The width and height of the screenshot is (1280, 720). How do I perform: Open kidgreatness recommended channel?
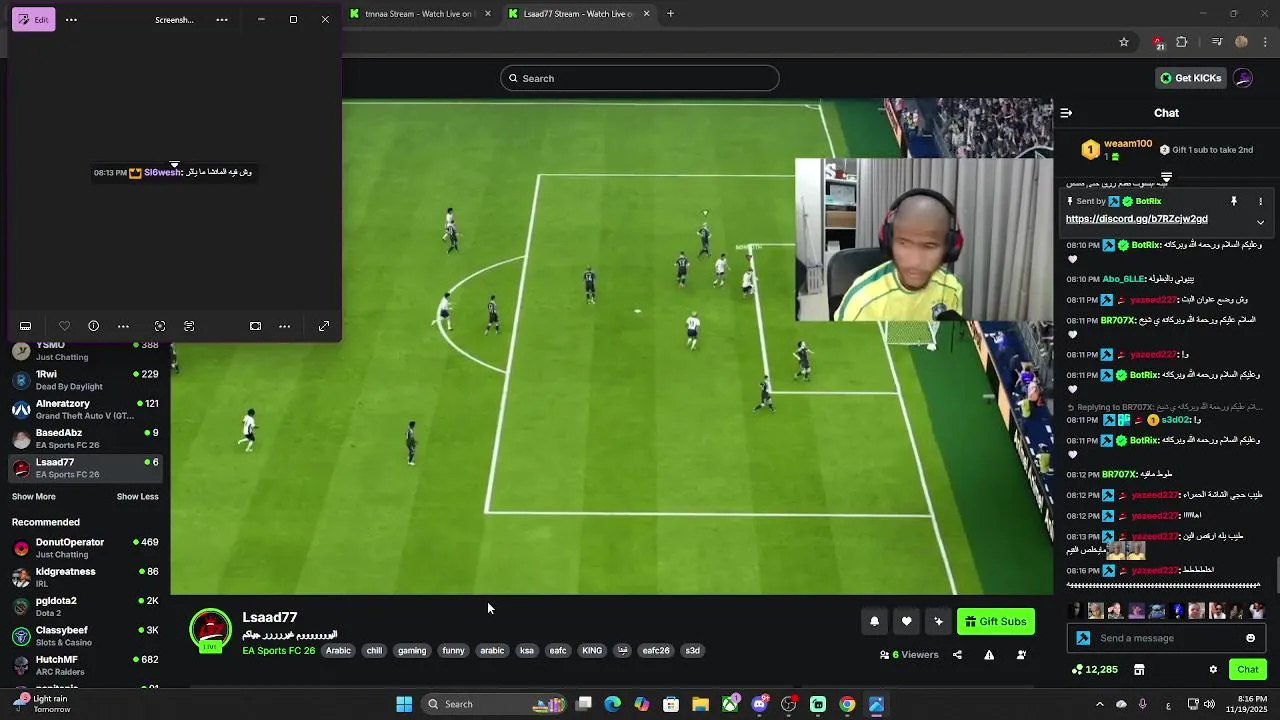(x=85, y=577)
